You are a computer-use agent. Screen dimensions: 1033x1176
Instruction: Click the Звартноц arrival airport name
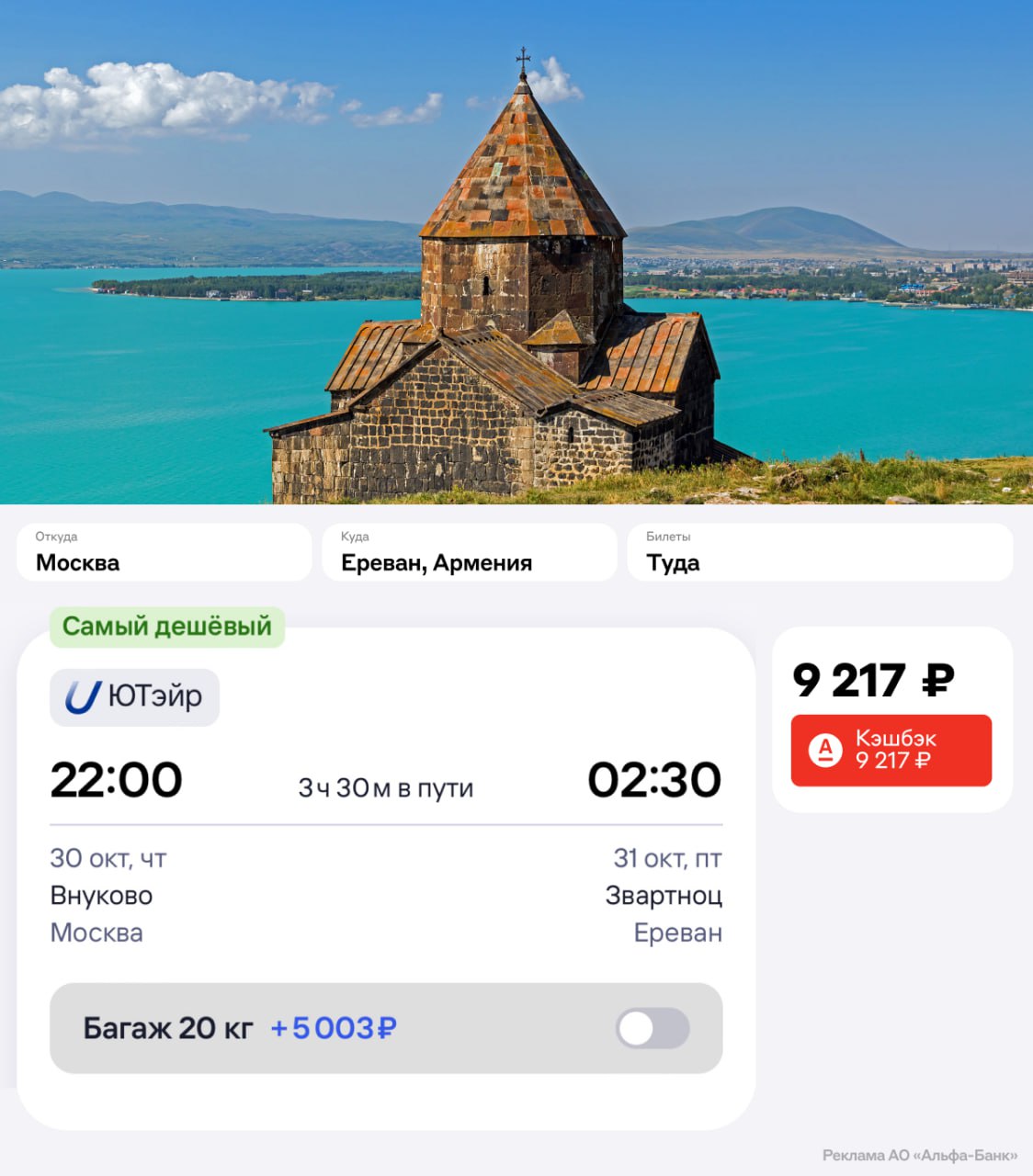click(x=664, y=895)
